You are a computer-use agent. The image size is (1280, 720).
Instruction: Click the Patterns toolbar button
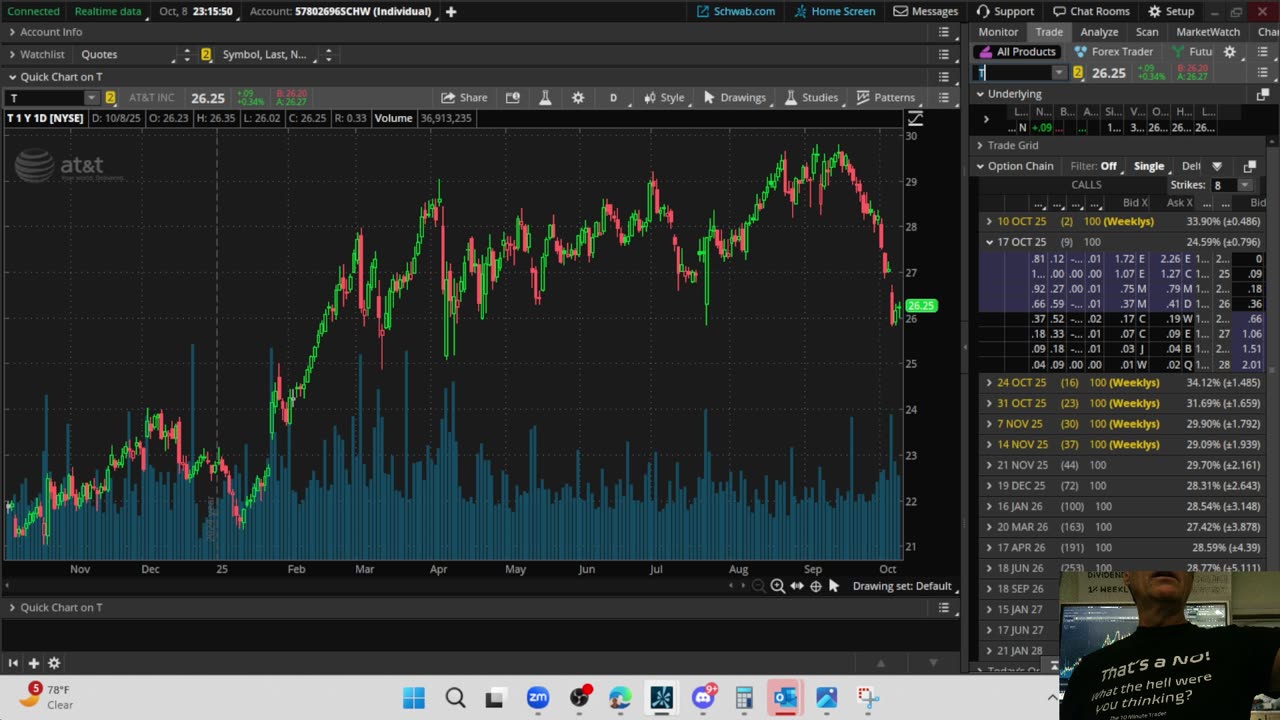click(x=885, y=97)
